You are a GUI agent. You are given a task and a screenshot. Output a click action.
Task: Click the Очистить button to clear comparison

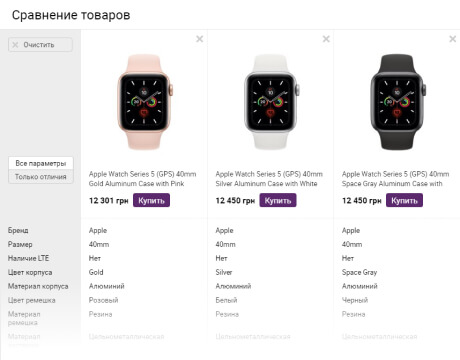pyautogui.click(x=40, y=45)
